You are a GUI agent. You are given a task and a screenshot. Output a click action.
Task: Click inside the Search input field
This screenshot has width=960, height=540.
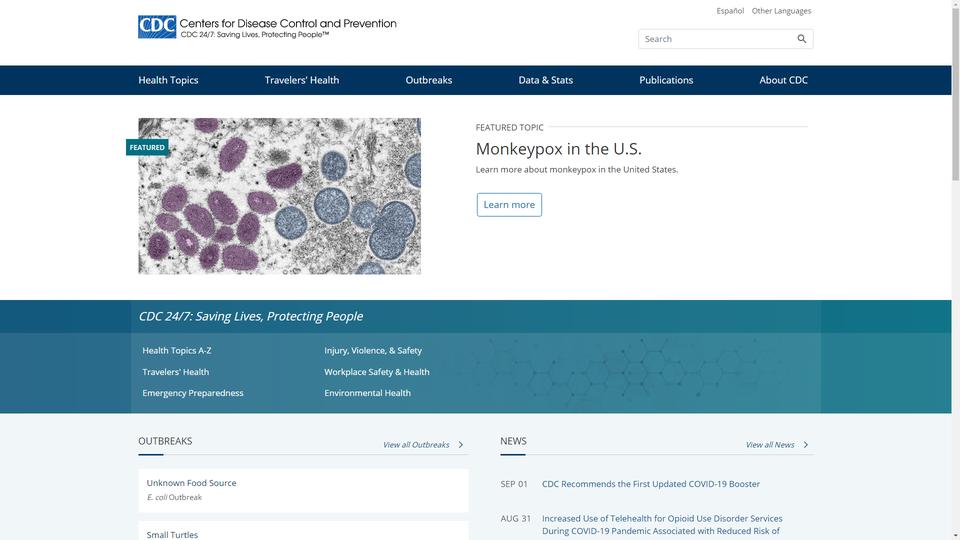coord(716,39)
